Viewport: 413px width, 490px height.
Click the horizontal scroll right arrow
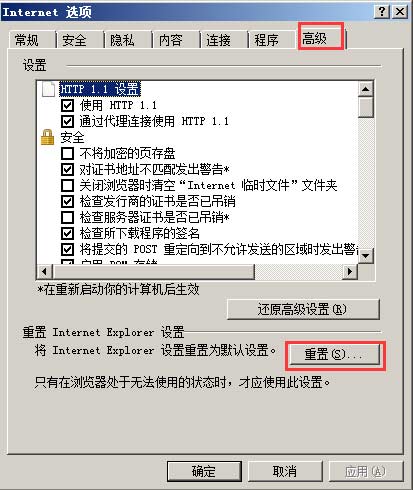click(x=350, y=272)
